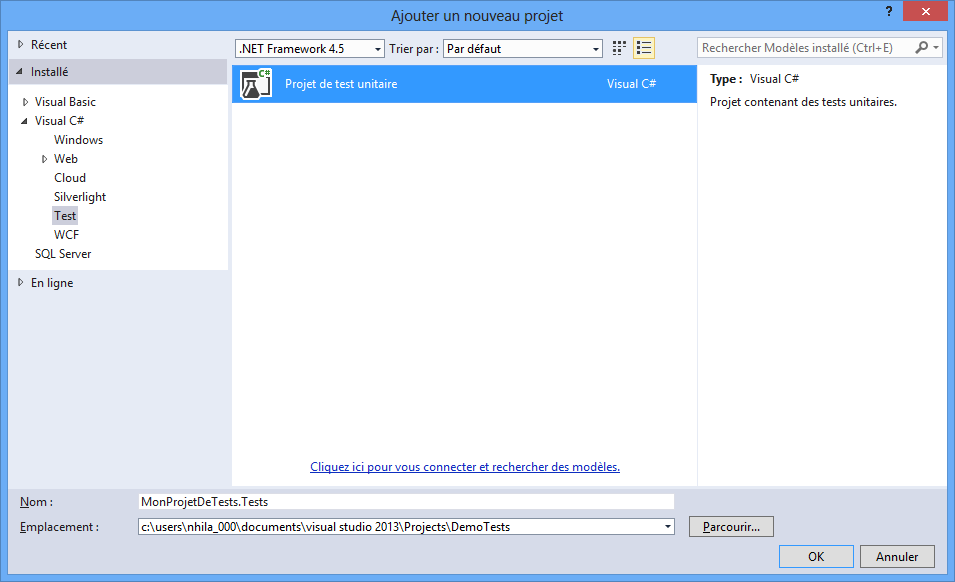Image resolution: width=955 pixels, height=582 pixels.
Task: Select the Web category label
Action: click(66, 159)
